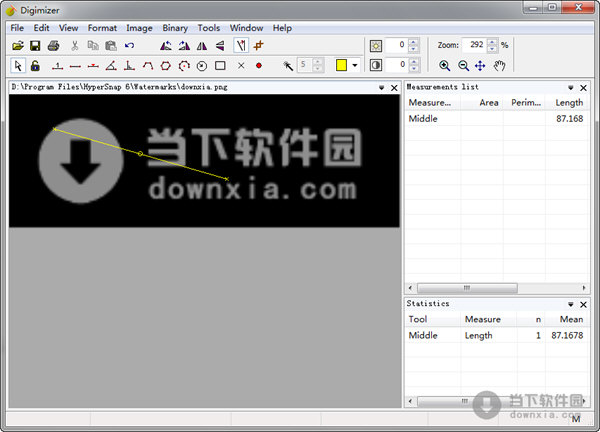Select the Perpendicular tool

(129, 66)
